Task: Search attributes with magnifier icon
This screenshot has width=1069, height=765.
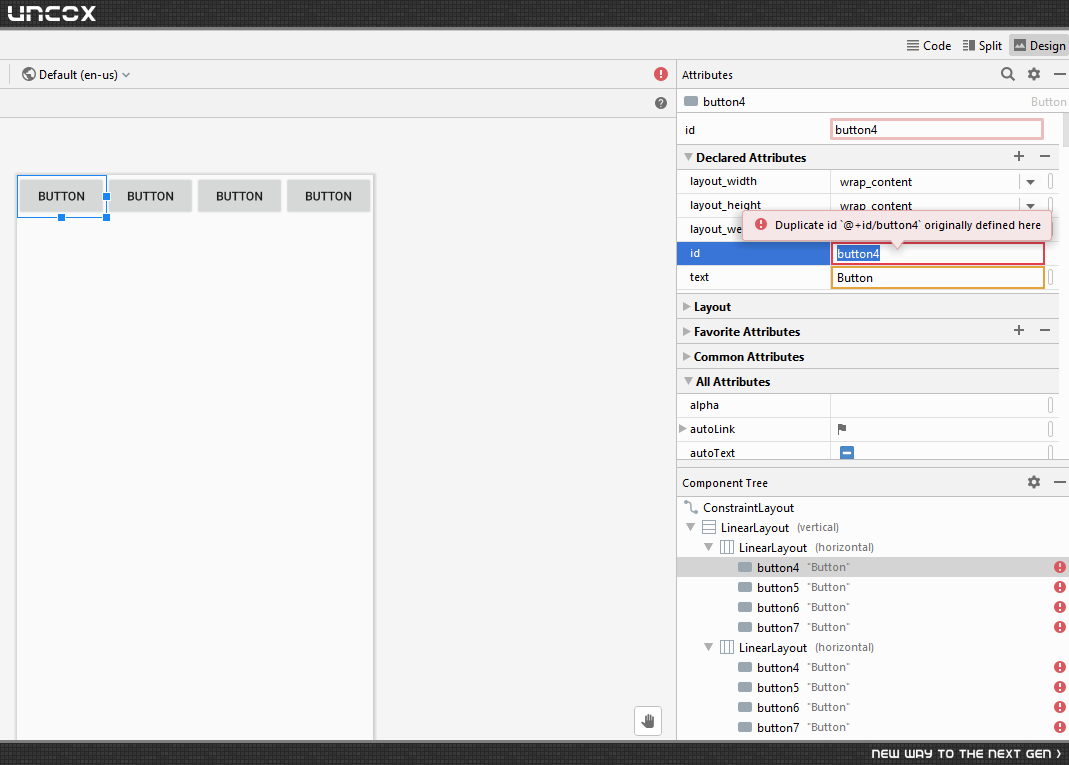Action: coord(1007,74)
